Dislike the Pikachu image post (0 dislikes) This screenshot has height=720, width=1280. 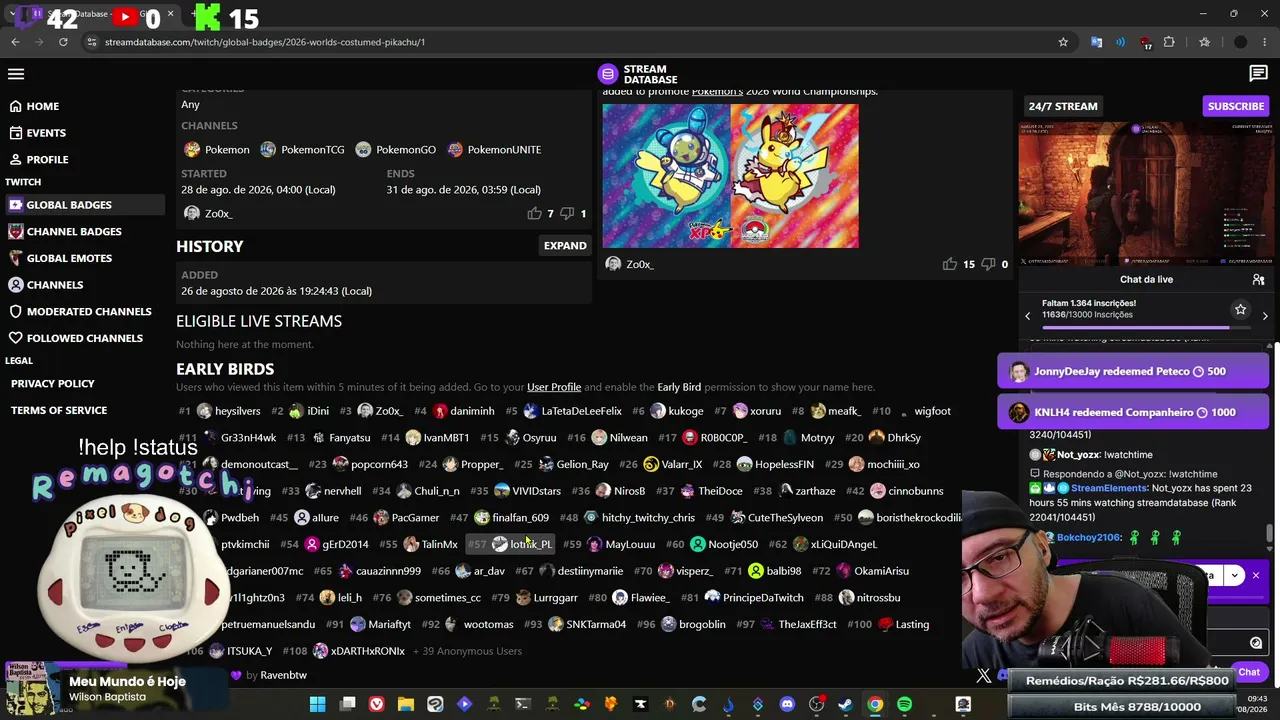[x=990, y=264]
